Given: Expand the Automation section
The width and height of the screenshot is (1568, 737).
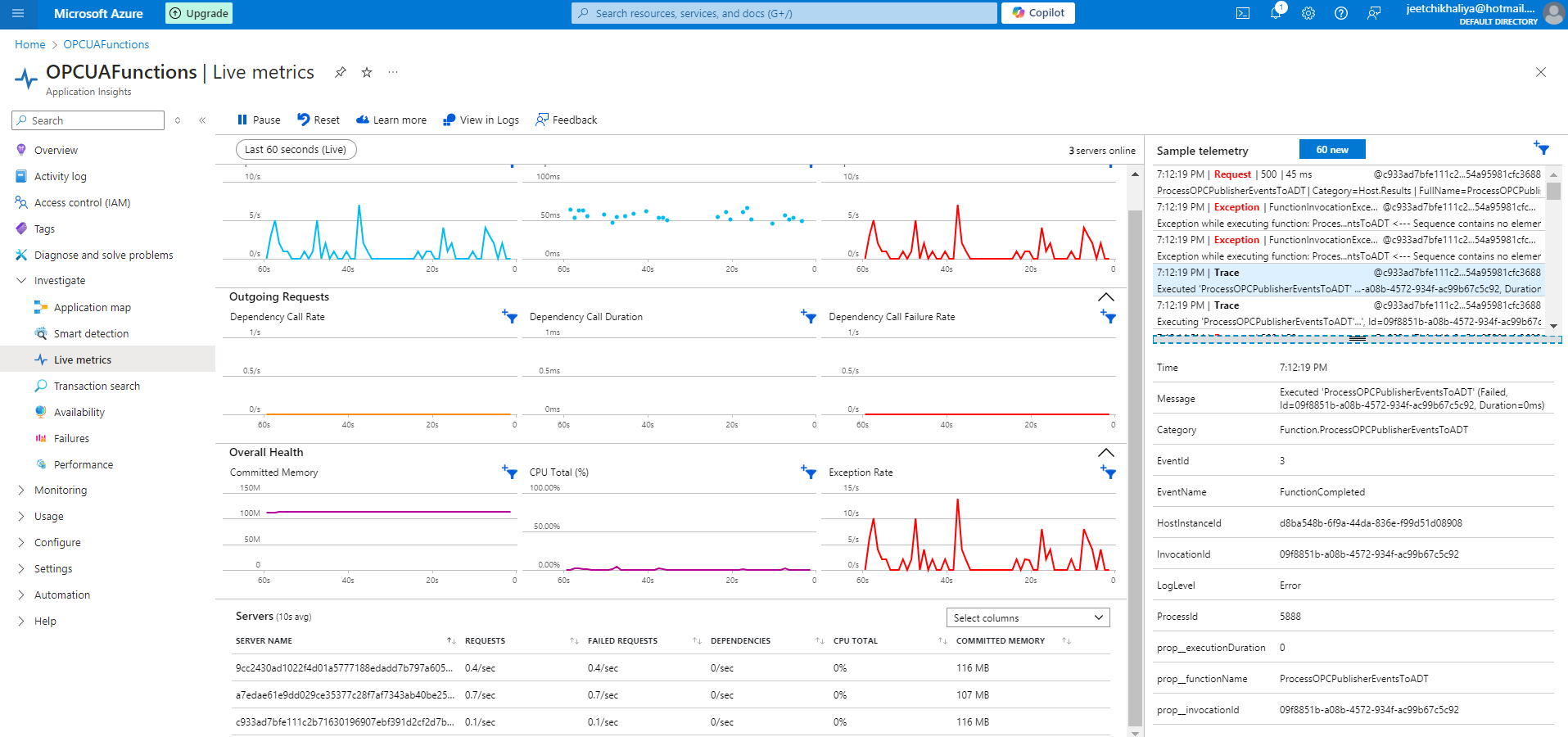Looking at the screenshot, I should point(21,595).
